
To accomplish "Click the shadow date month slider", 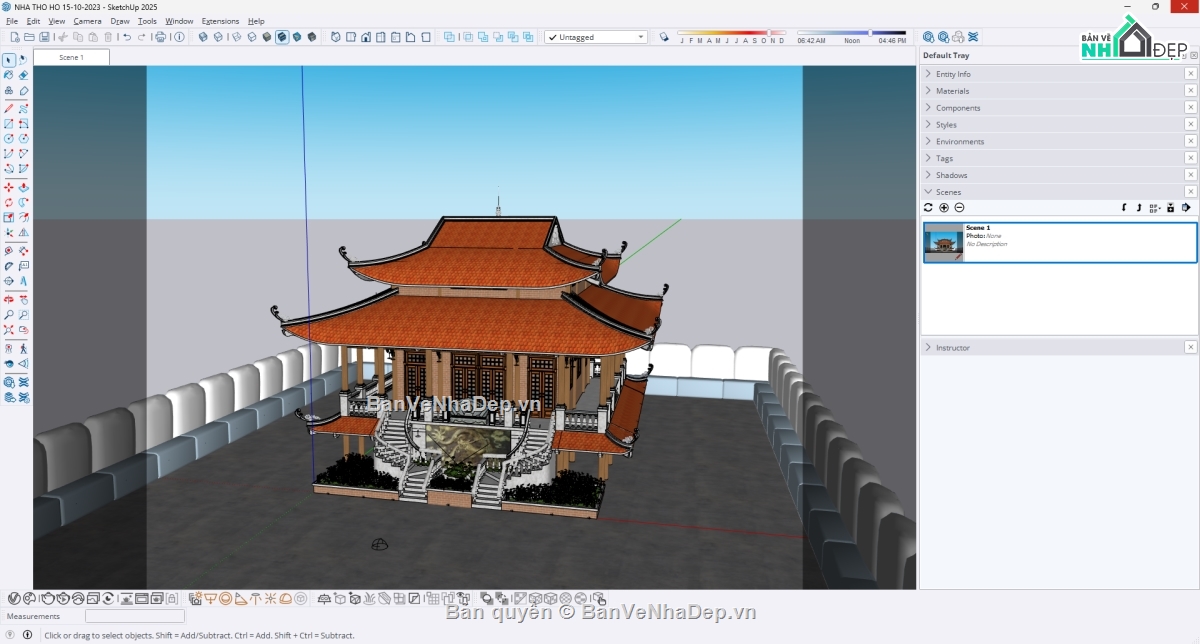I will pos(731,33).
